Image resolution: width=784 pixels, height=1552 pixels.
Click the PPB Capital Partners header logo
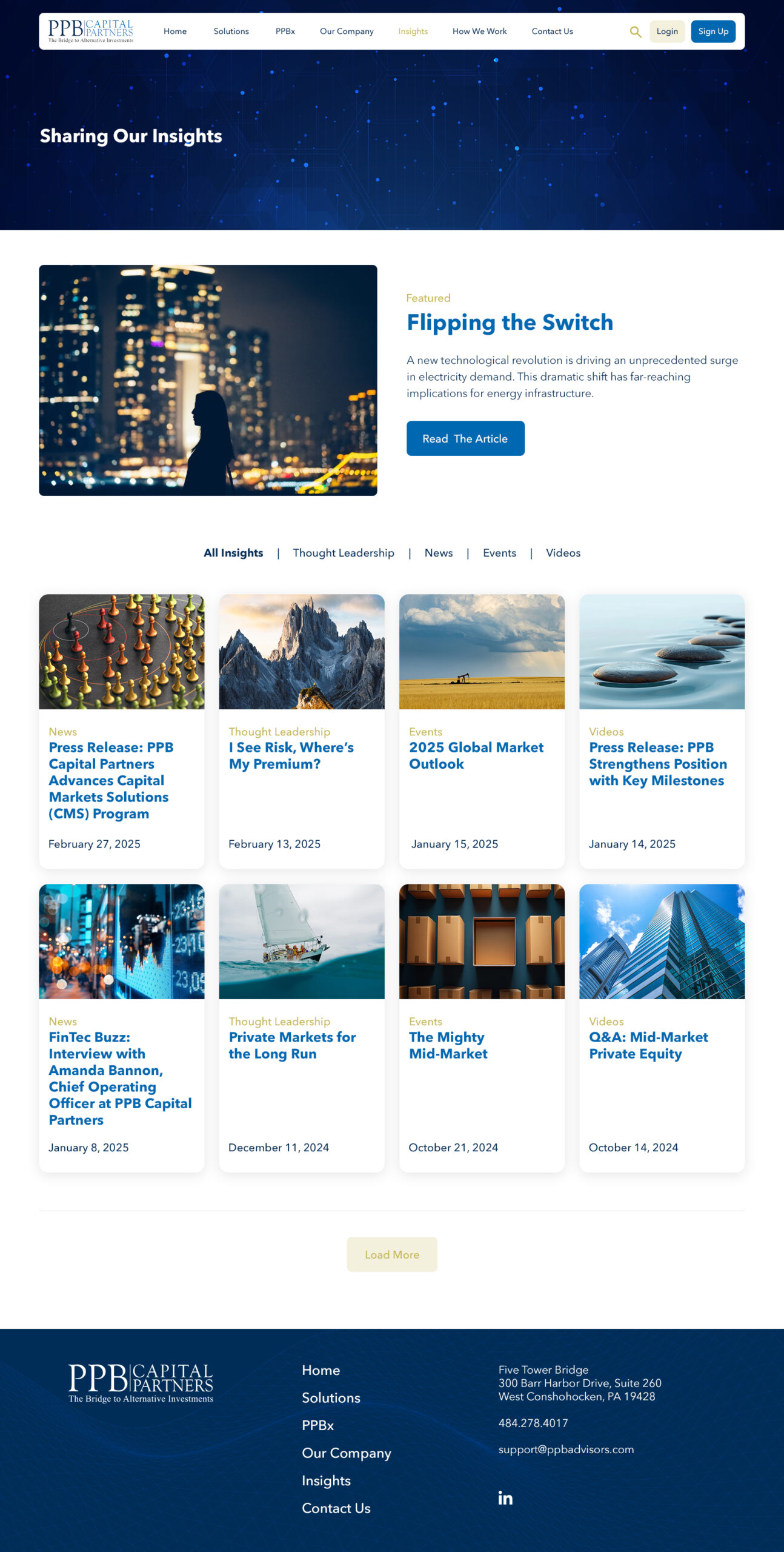click(x=91, y=31)
